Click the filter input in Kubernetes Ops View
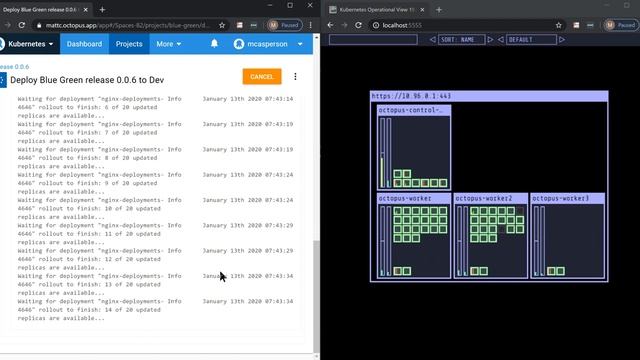The width and height of the screenshot is (640, 360). (x=373, y=40)
